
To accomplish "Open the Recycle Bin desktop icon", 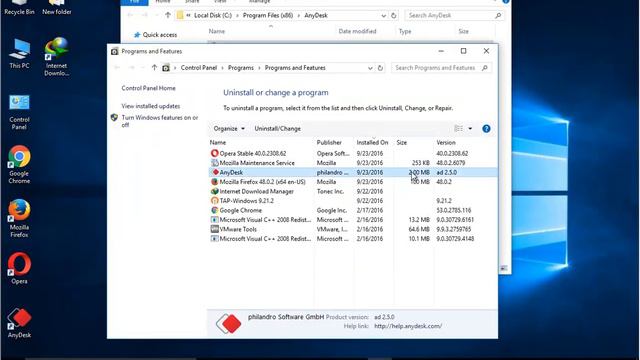I will pyautogui.click(x=19, y=7).
